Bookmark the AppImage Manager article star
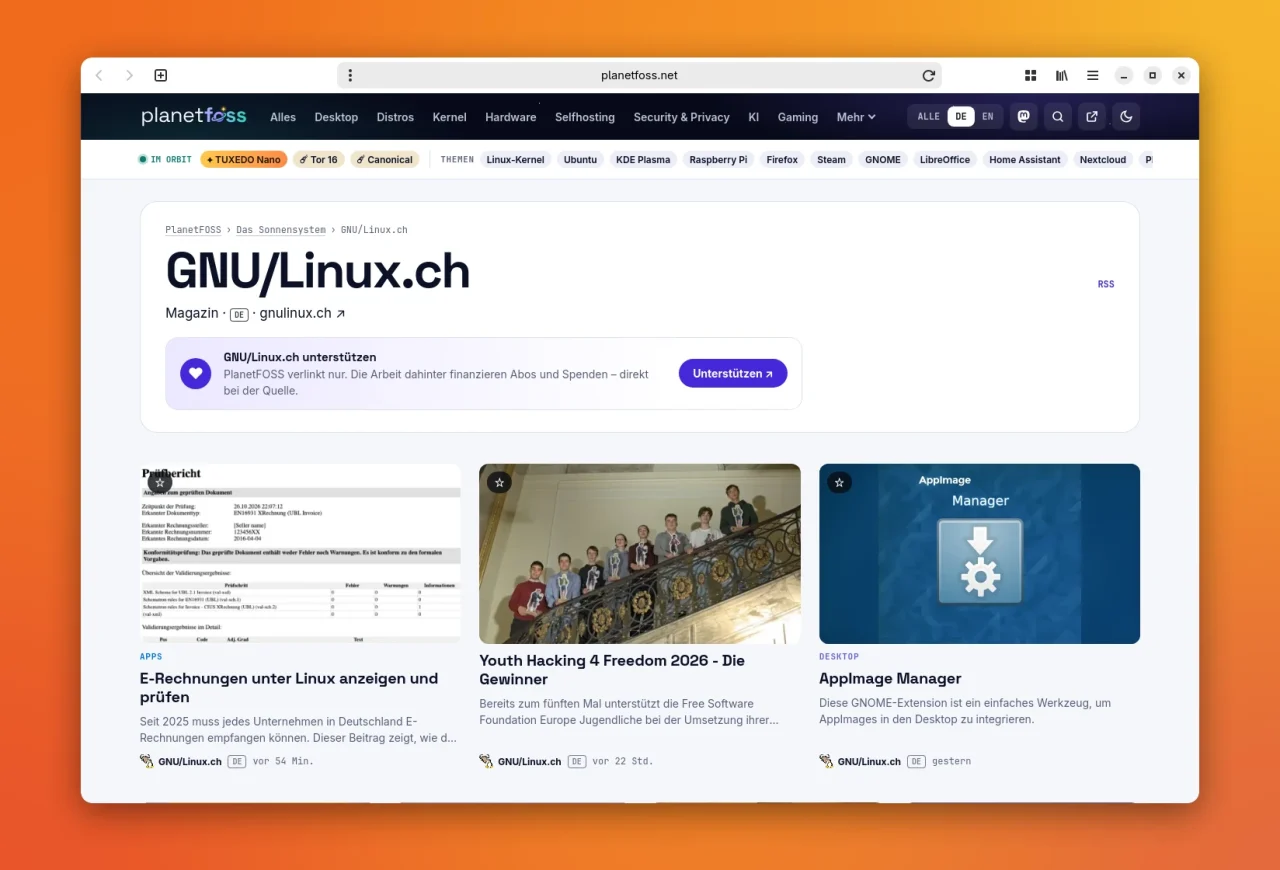The height and width of the screenshot is (870, 1280). tap(839, 482)
